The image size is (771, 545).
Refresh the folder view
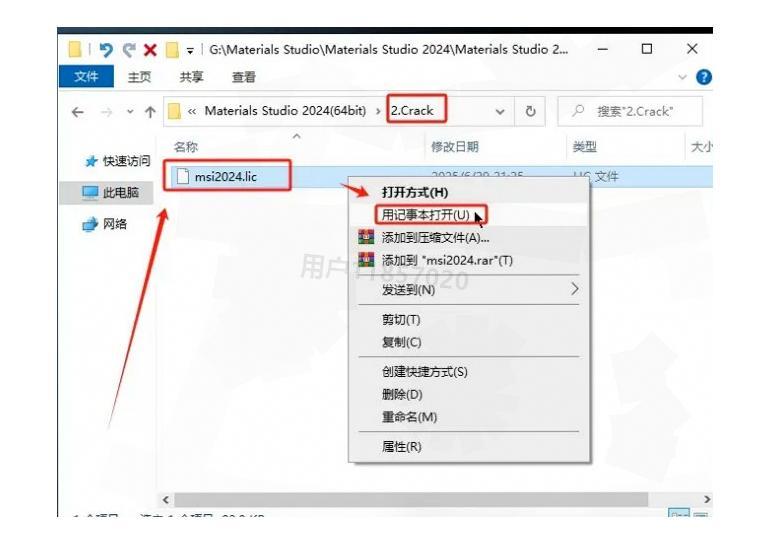[530, 112]
